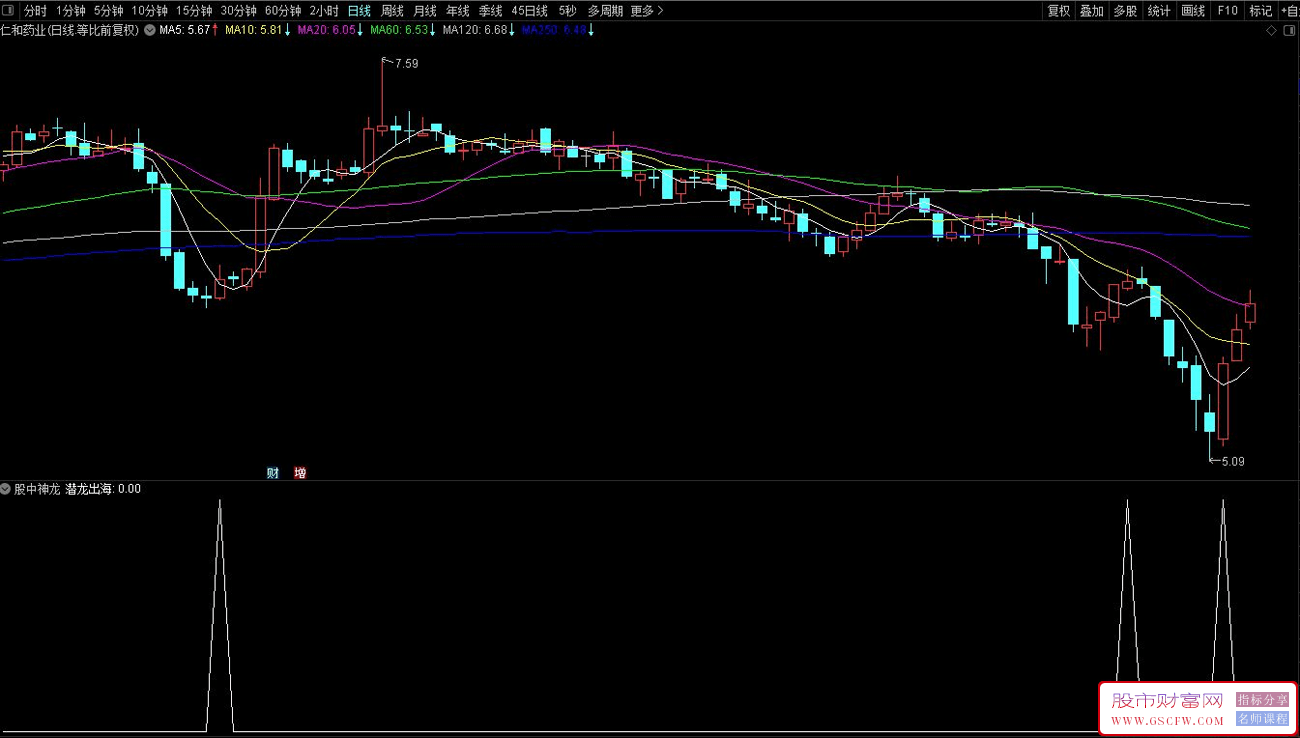
Task: Click the MA60: 6.53 label
Action: coord(398,31)
